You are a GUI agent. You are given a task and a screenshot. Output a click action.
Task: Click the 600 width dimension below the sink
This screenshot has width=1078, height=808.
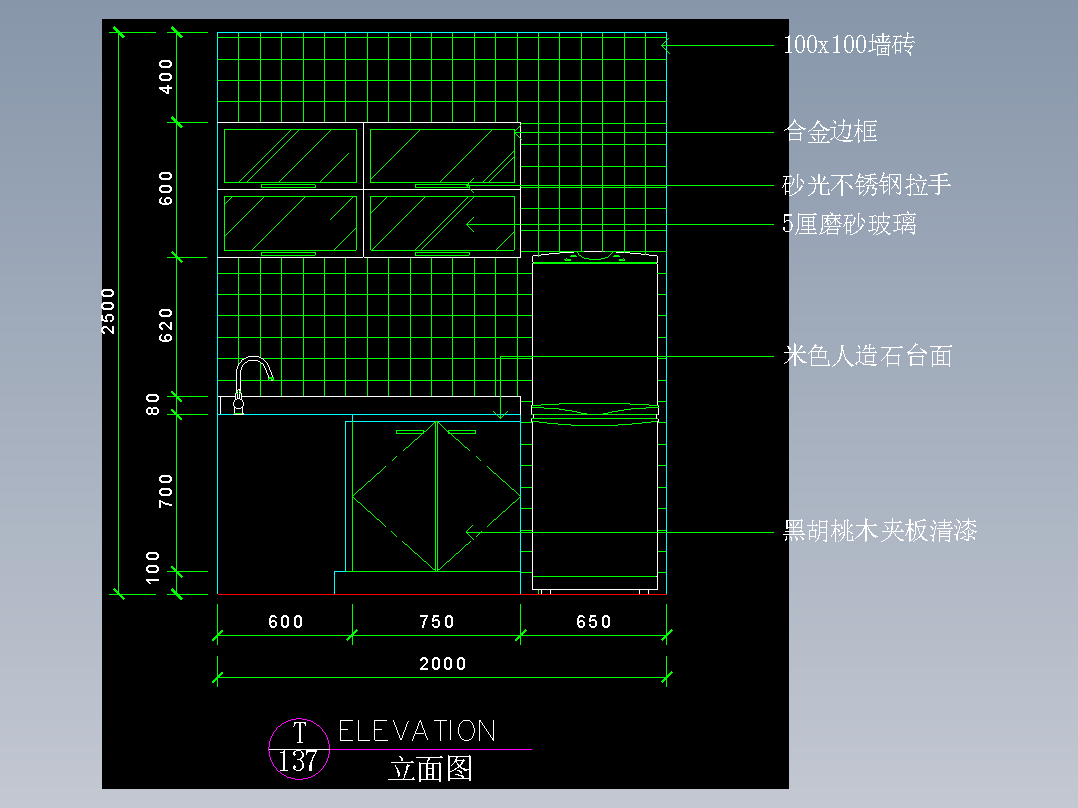click(285, 621)
